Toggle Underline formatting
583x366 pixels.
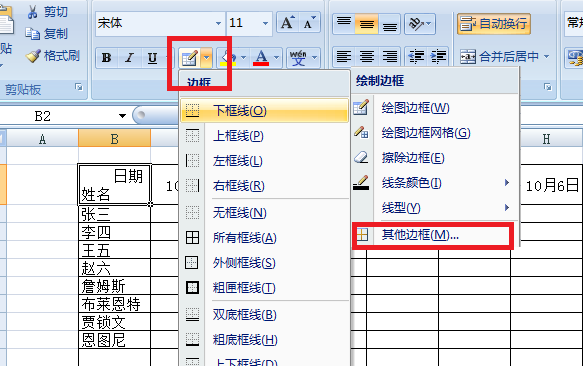pos(152,58)
